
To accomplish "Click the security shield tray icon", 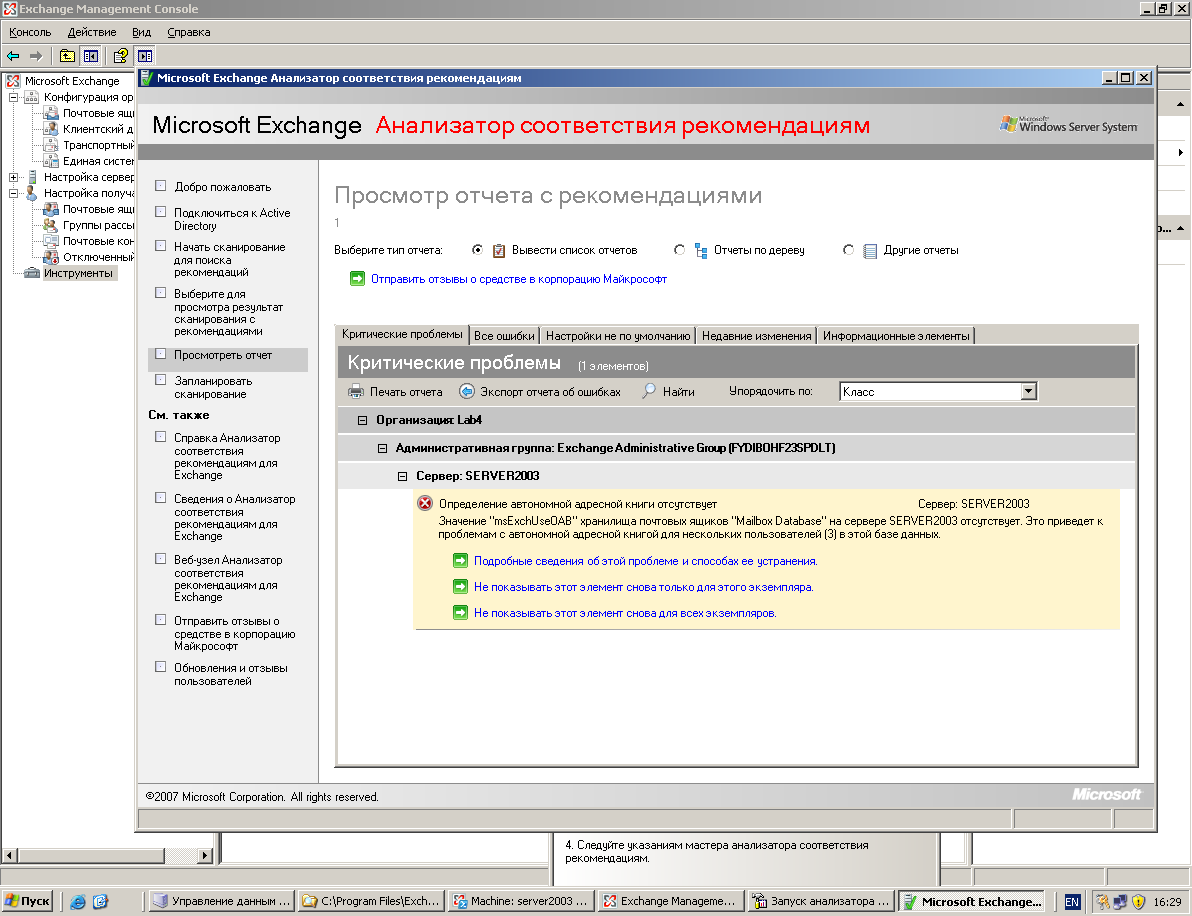I will [x=1138, y=902].
